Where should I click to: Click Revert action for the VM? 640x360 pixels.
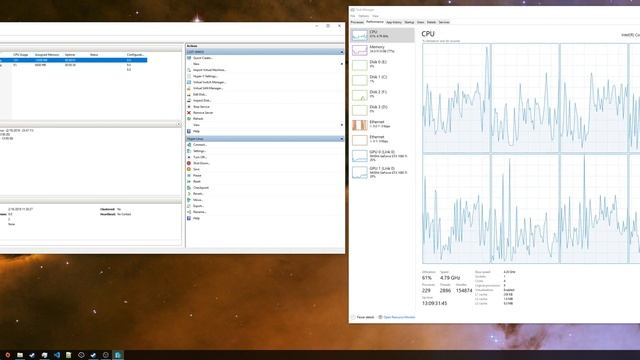[198, 194]
